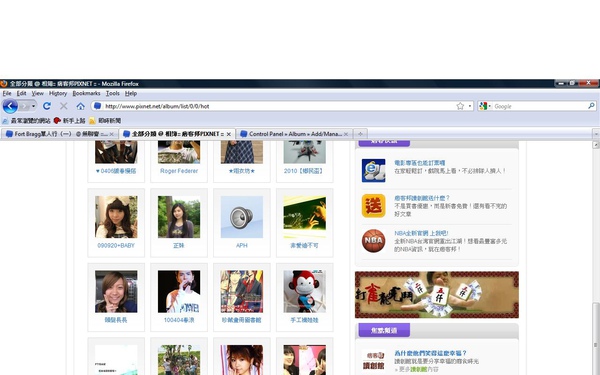This screenshot has width=600, height=375.
Task: Open the red monkey doll thumbnail
Action: tap(305, 292)
